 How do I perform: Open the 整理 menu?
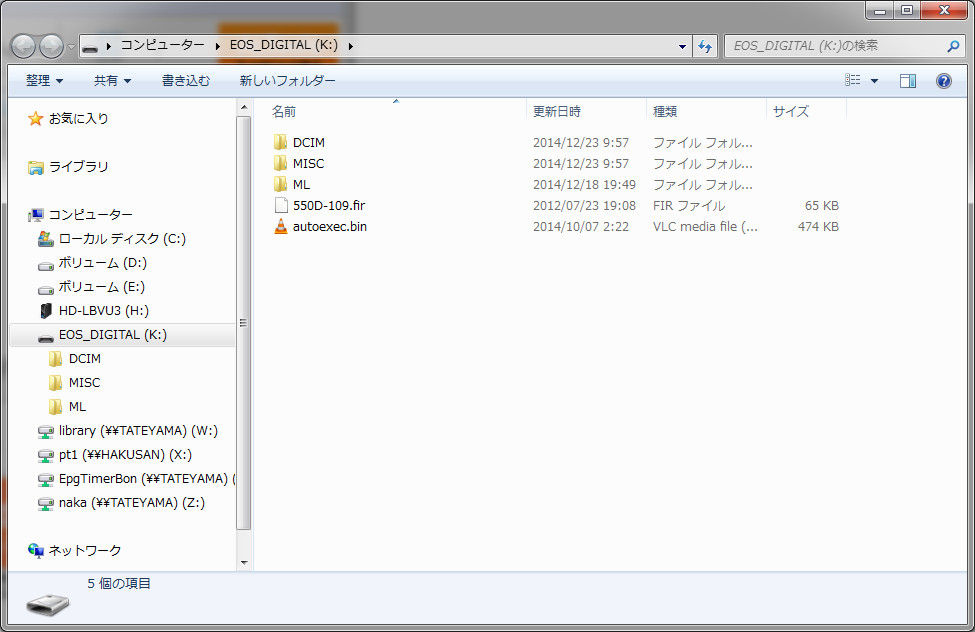[x=44, y=80]
